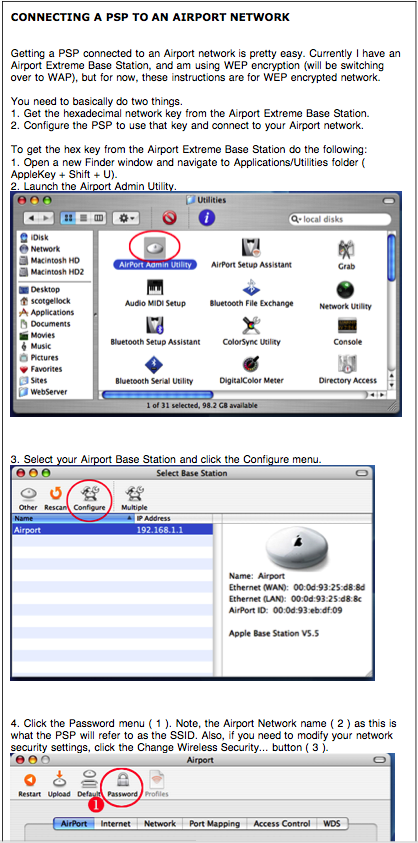Click Upload in Airport window toolbar
The image size is (418, 843).
59,784
